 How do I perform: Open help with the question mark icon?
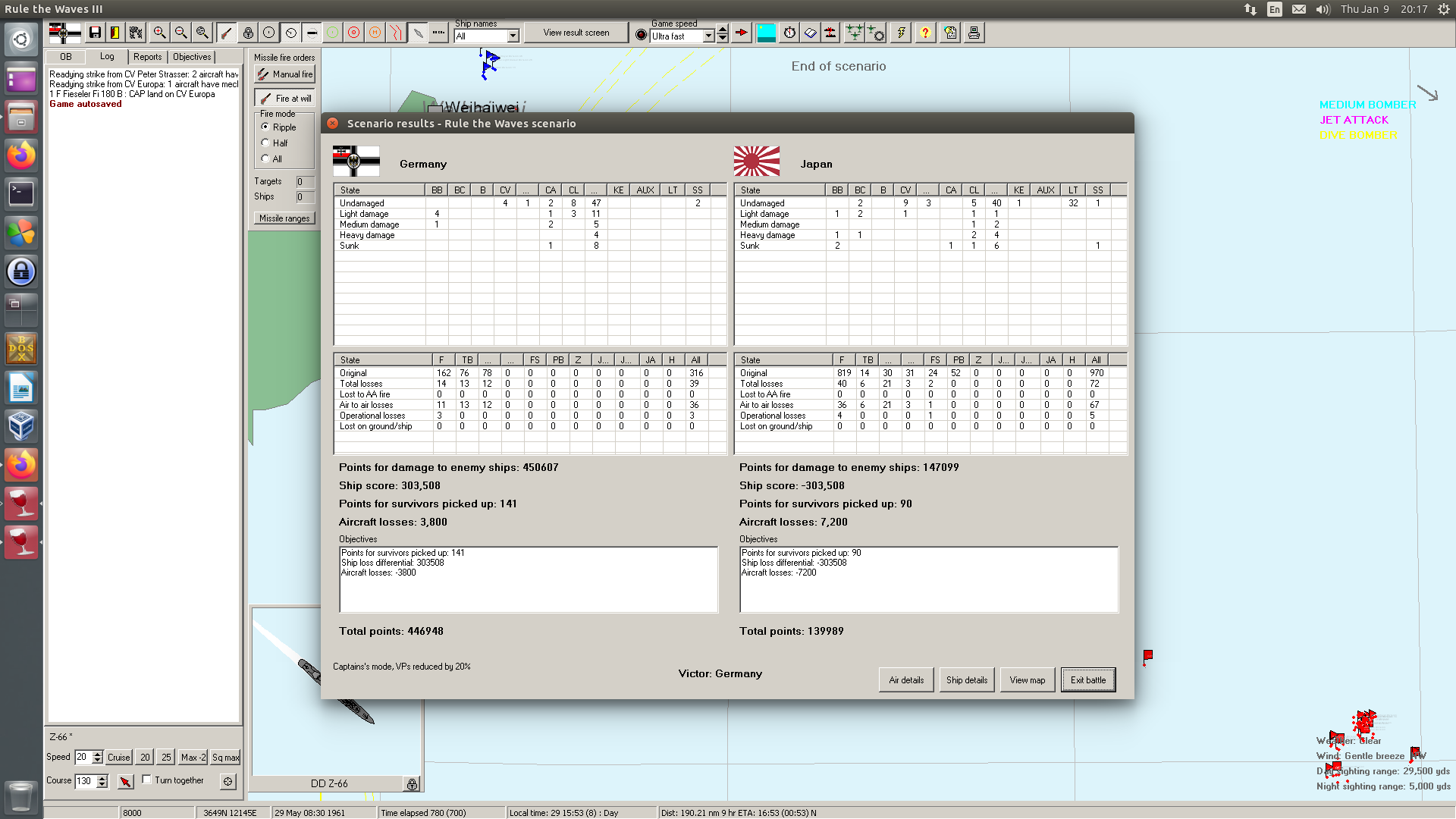click(x=925, y=33)
